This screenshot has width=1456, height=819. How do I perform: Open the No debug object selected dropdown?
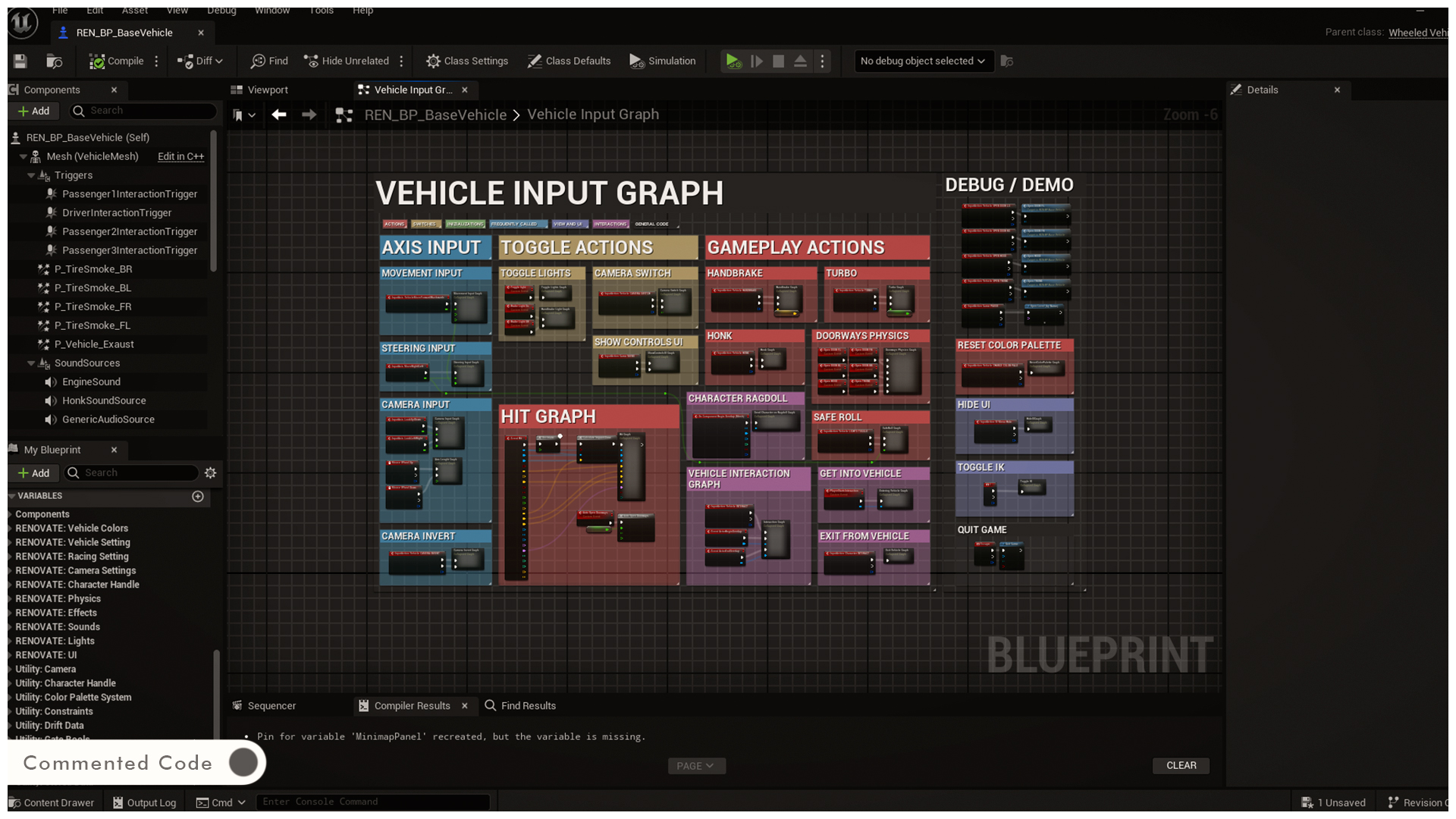point(923,61)
